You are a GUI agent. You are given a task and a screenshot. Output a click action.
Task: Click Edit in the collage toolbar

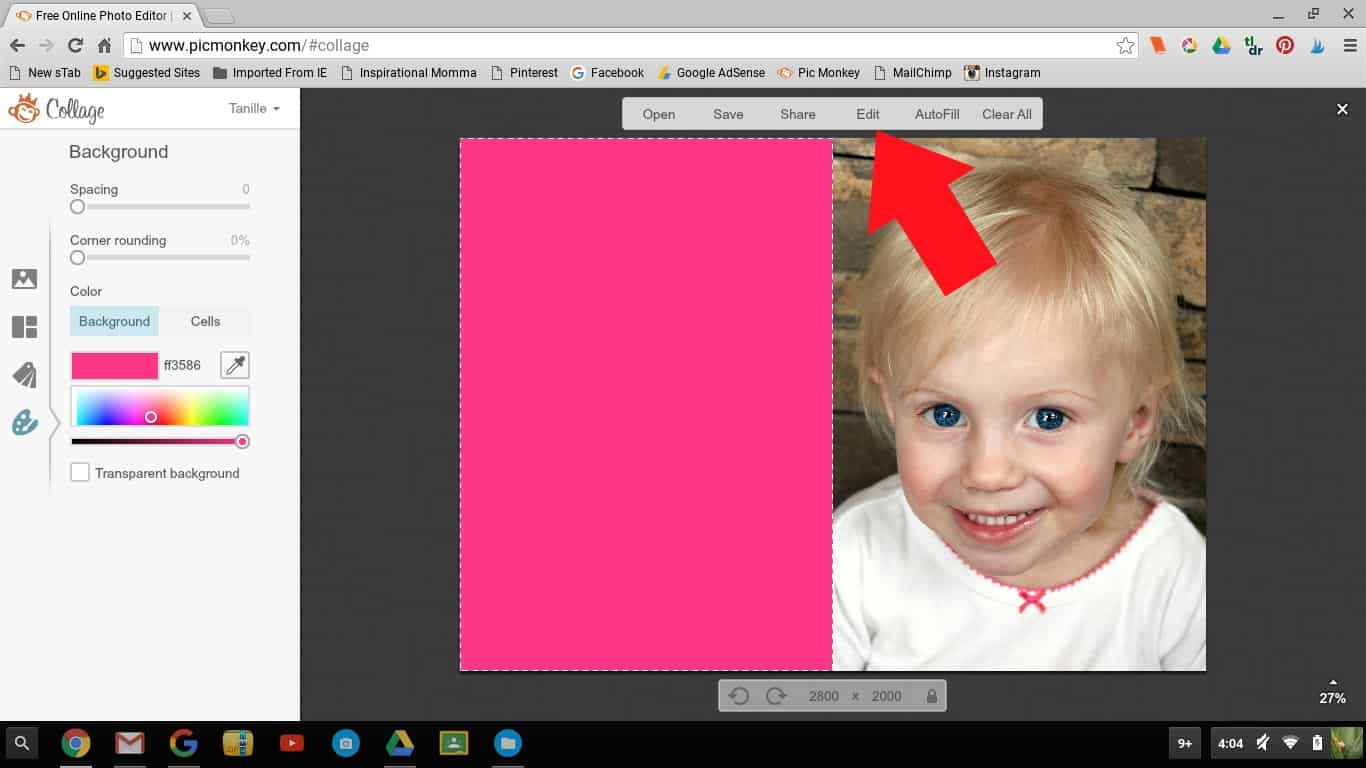click(867, 114)
